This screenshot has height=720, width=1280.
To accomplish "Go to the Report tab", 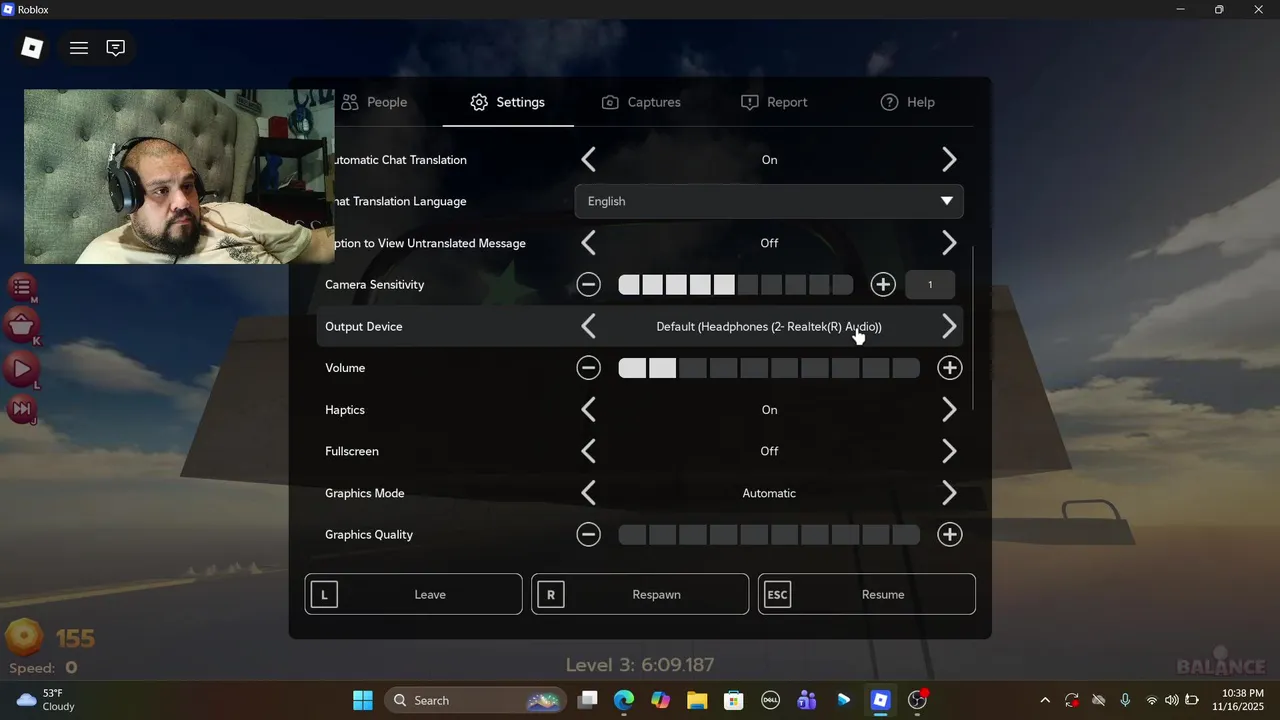I will click(774, 102).
